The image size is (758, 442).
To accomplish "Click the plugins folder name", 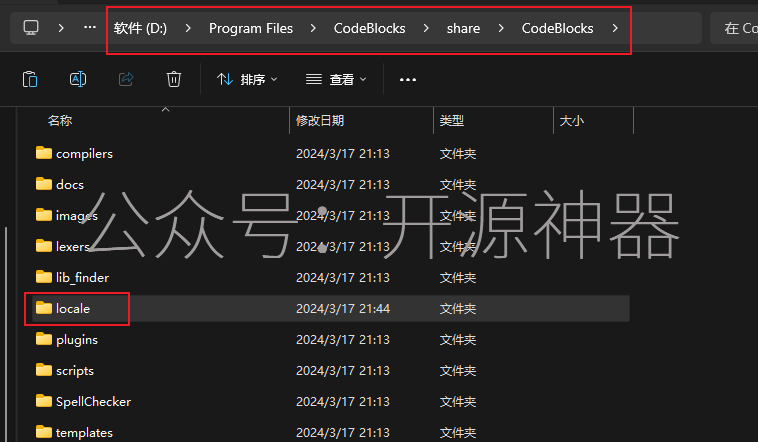I will coord(76,340).
